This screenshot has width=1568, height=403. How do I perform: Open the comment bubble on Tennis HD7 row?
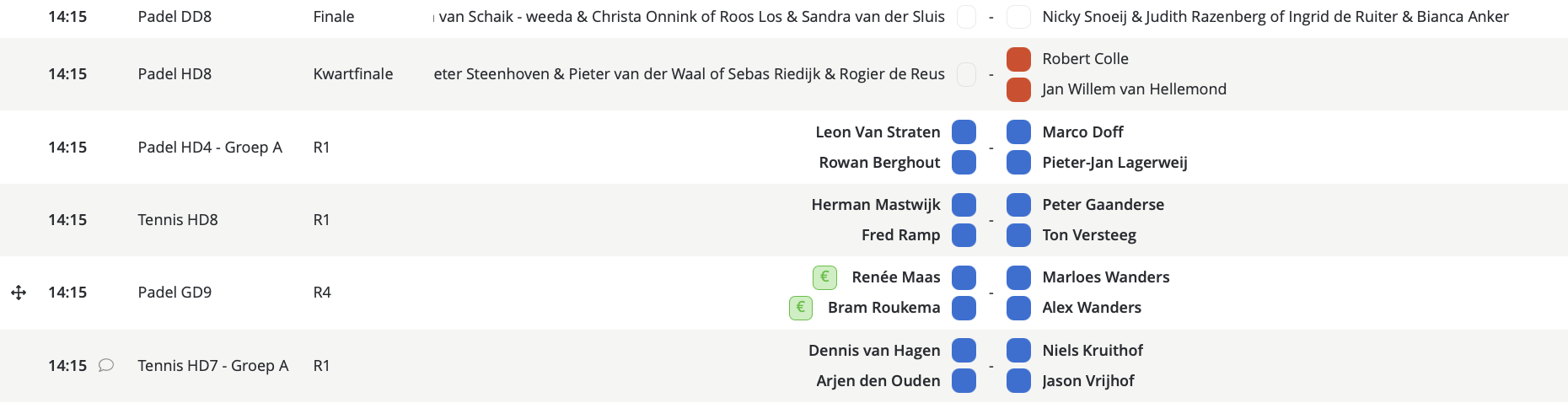pos(106,365)
